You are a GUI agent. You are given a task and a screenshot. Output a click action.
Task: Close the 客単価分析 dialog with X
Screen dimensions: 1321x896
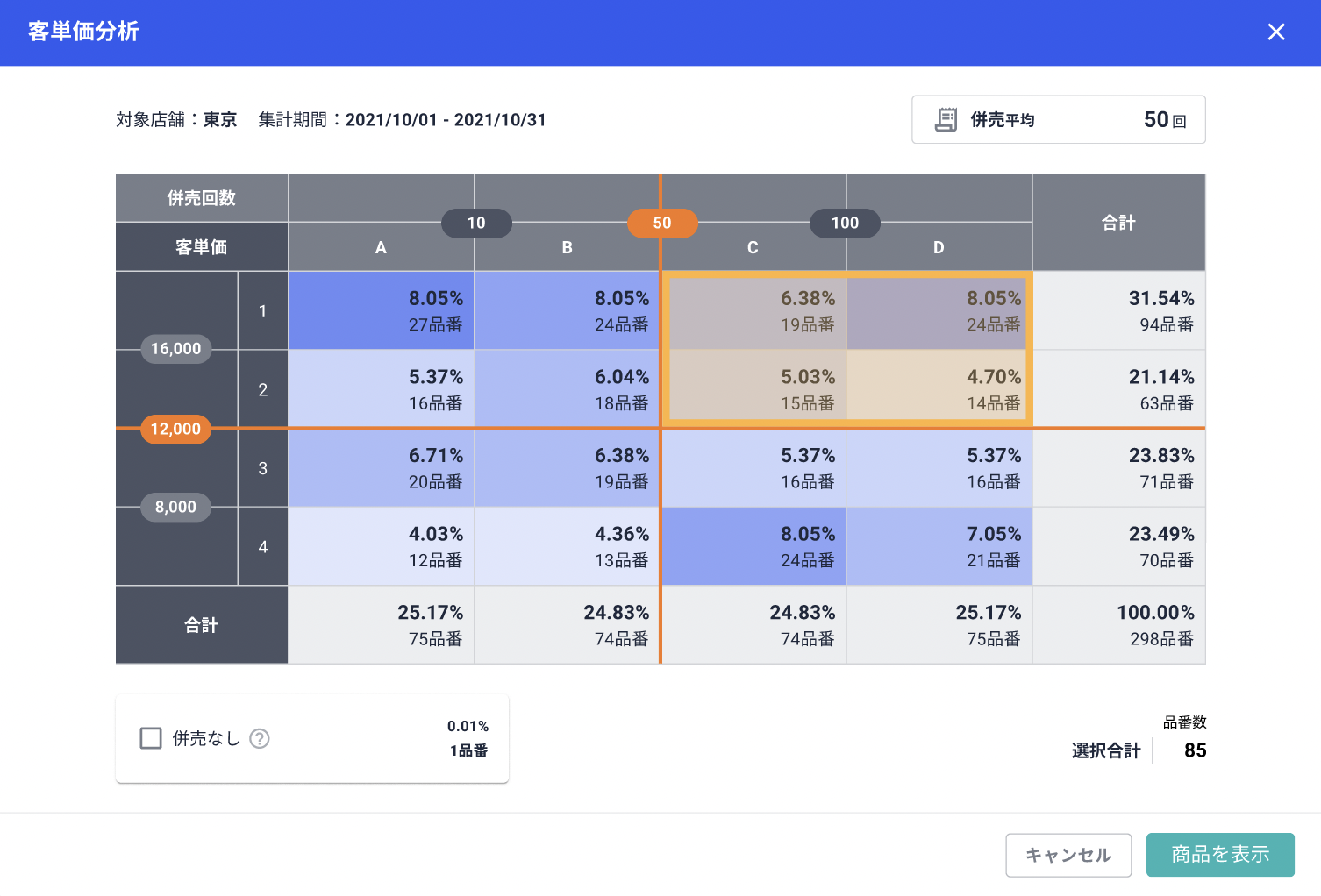1275,32
